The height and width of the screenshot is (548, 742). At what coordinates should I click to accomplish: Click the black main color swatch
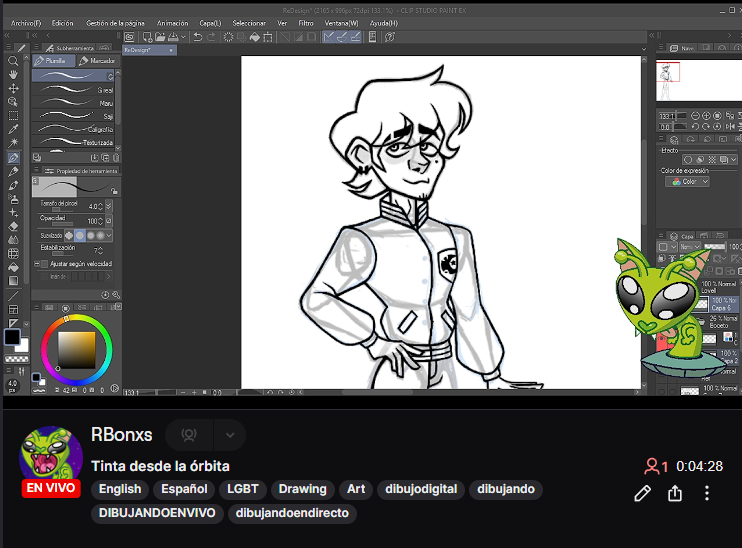coord(12,337)
